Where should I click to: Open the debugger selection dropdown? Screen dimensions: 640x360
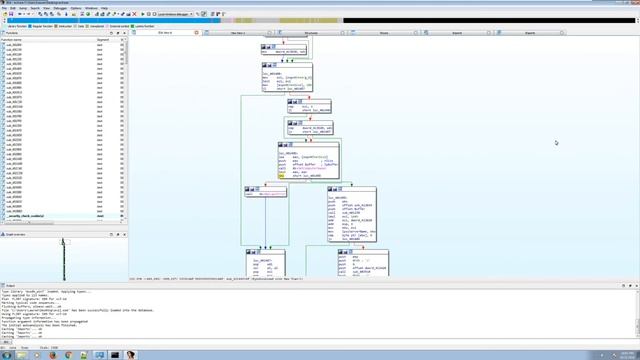(176, 14)
